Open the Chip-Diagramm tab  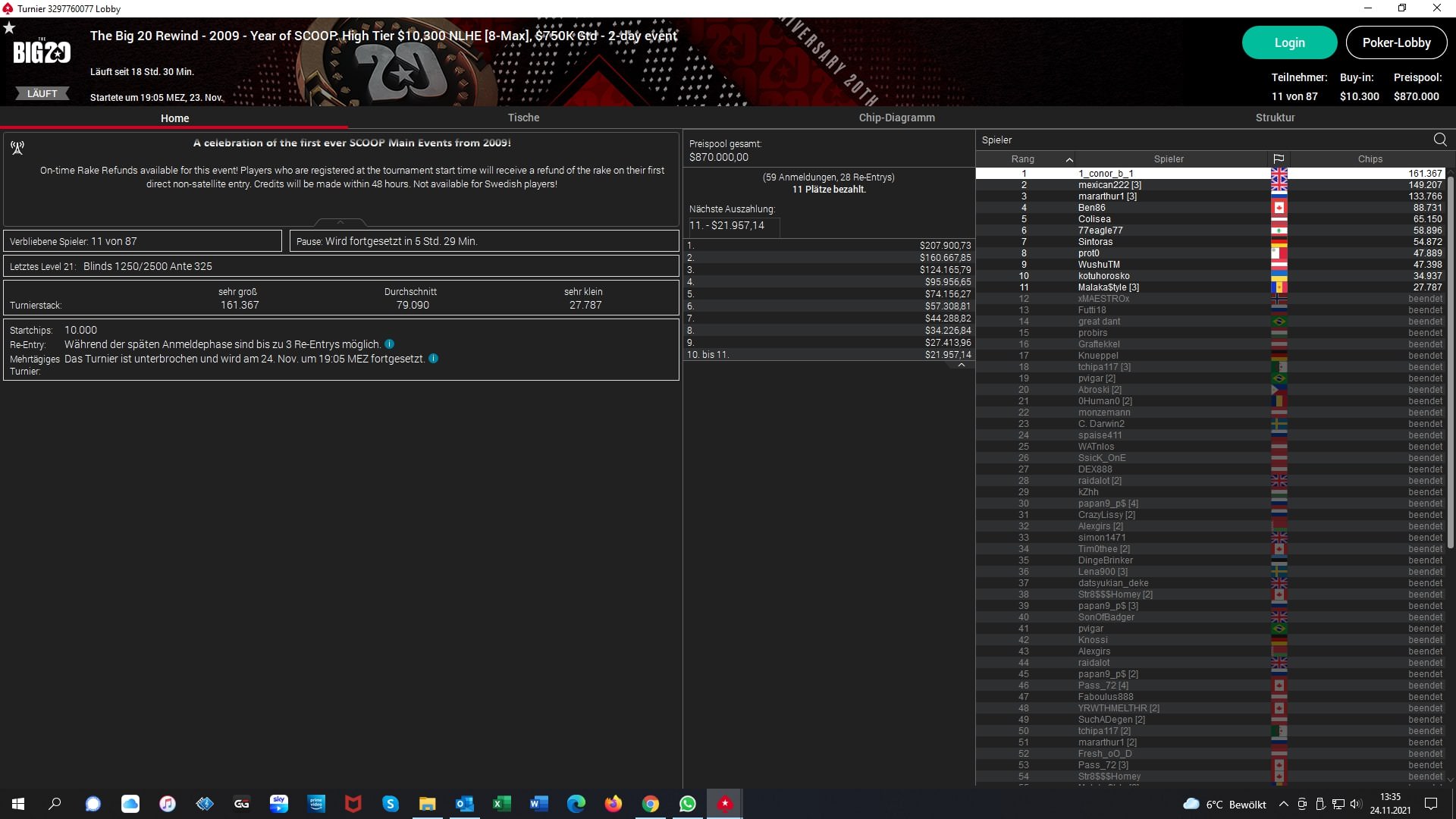896,118
